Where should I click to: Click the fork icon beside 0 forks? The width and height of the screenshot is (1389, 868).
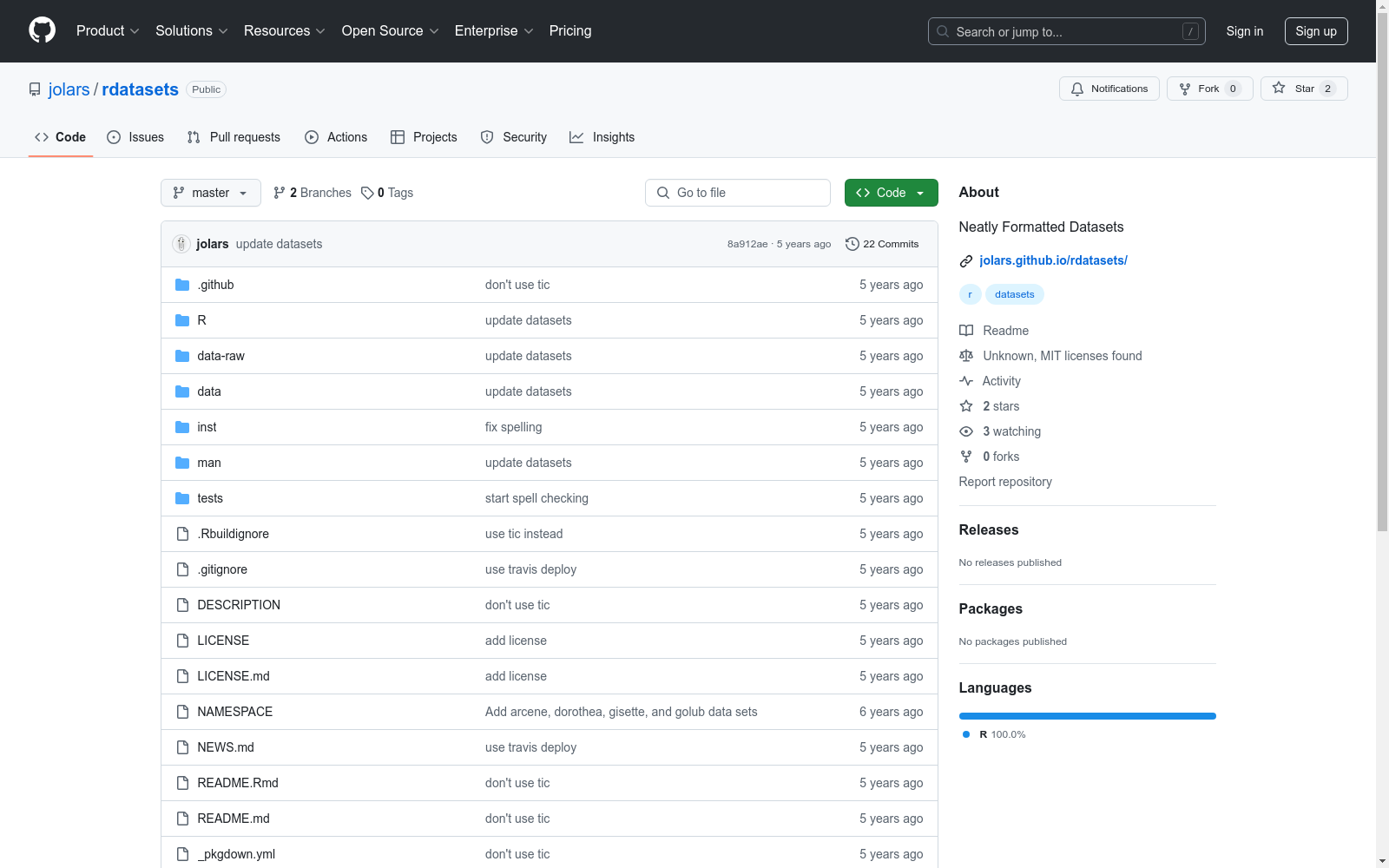[966, 457]
